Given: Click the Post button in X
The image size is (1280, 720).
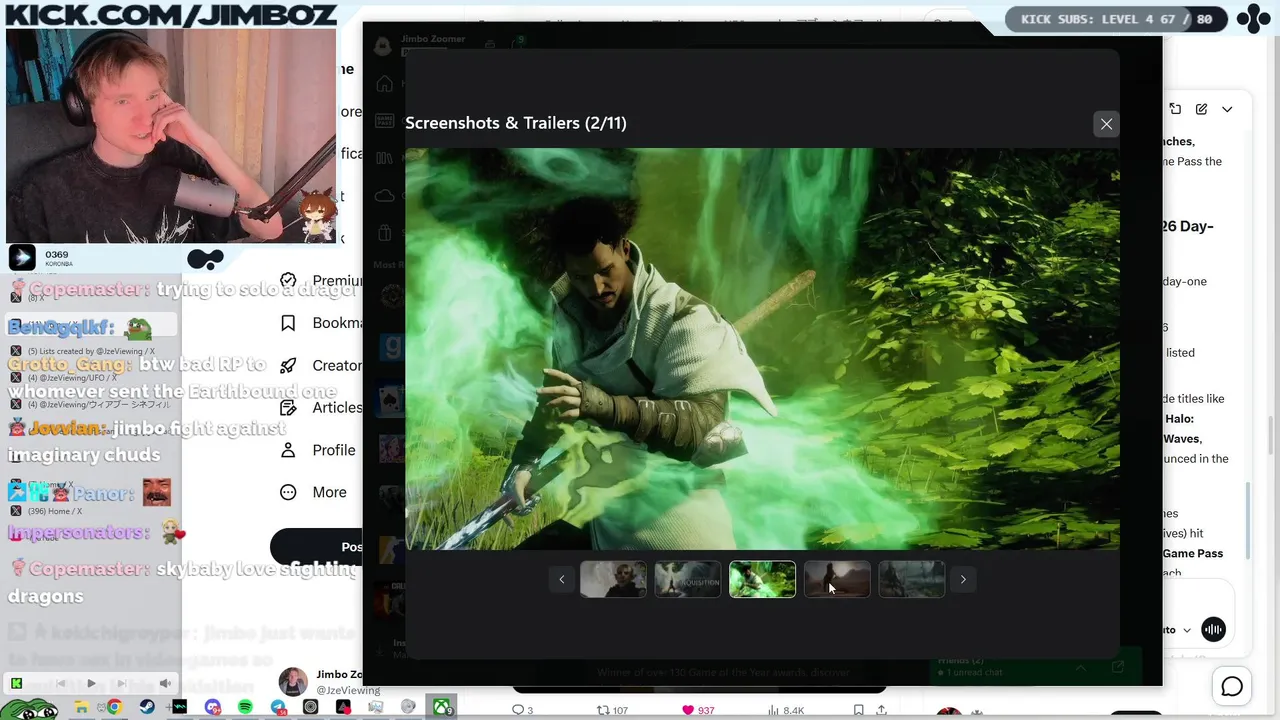Looking at the screenshot, I should 317,547.
